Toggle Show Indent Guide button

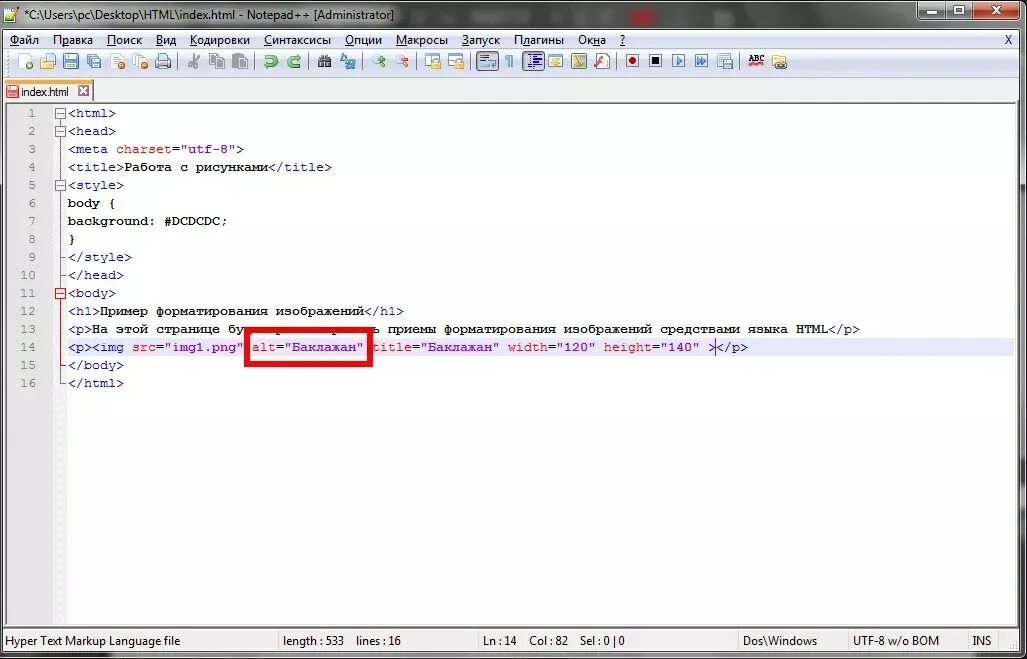533,62
